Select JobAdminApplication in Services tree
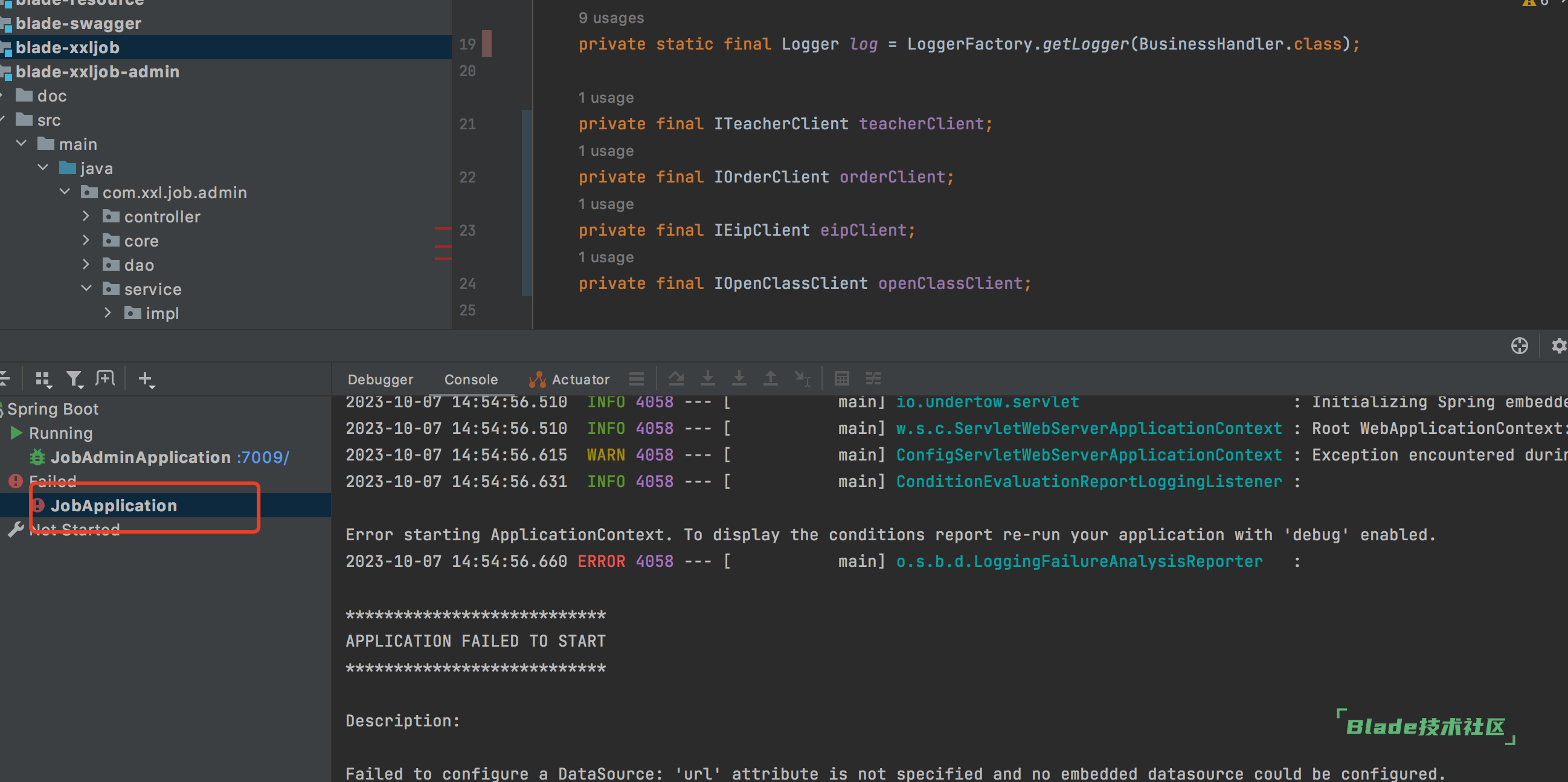 tap(141, 457)
